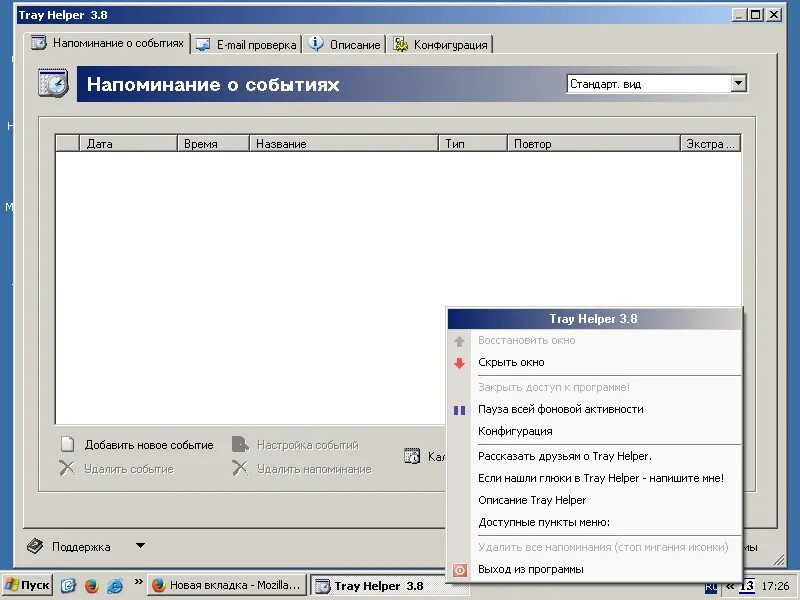
Task: Select the Напоминание о событиях tab
Action: (x=108, y=43)
